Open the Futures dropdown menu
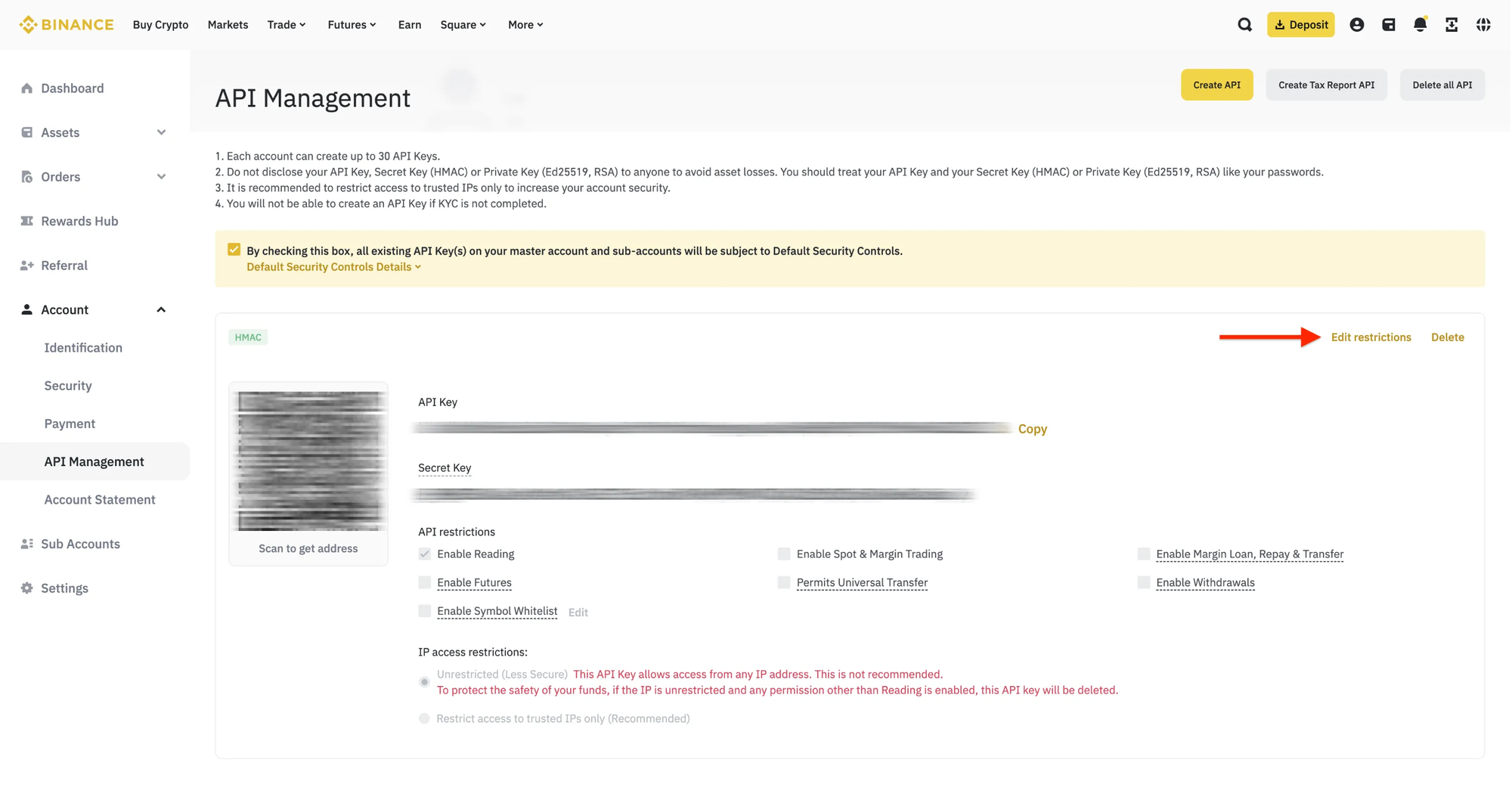This screenshot has height=785, width=1512. pos(352,25)
